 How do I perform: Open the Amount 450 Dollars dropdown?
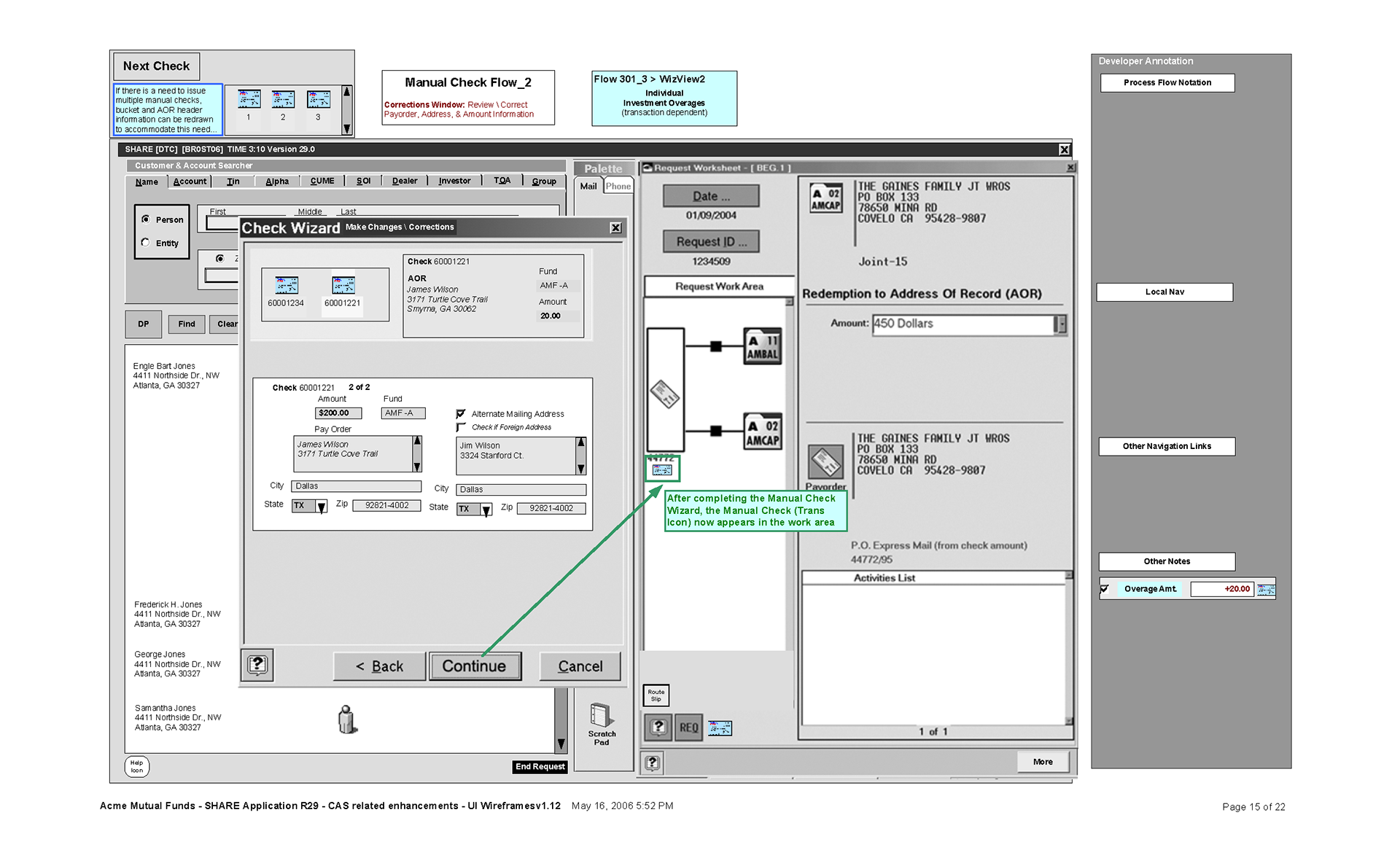pyautogui.click(x=1061, y=324)
